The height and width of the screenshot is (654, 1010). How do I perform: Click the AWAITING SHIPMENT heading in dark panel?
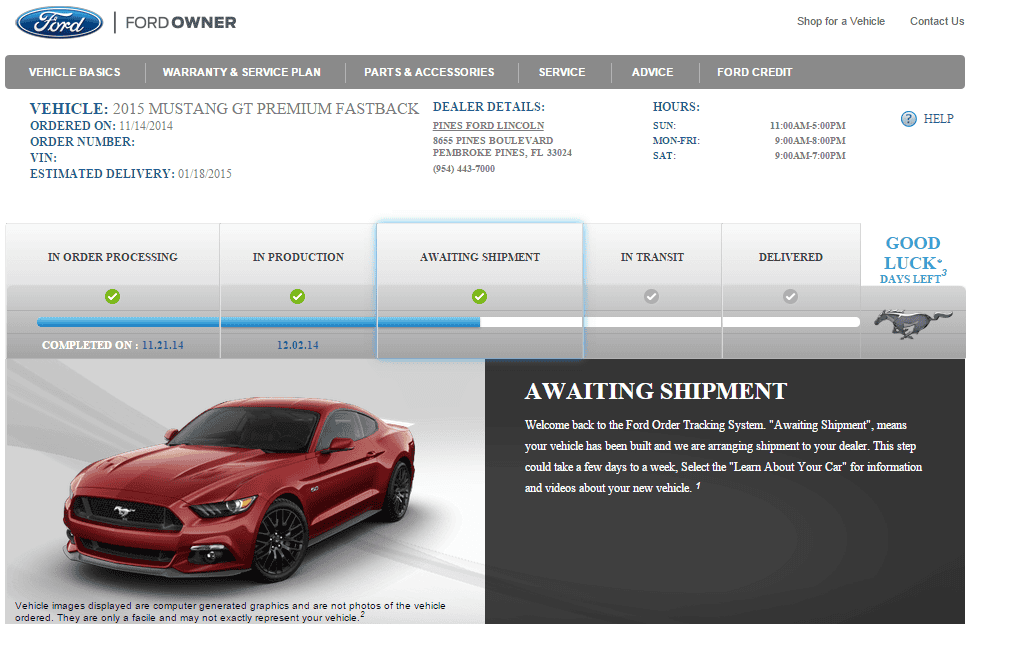pos(656,391)
